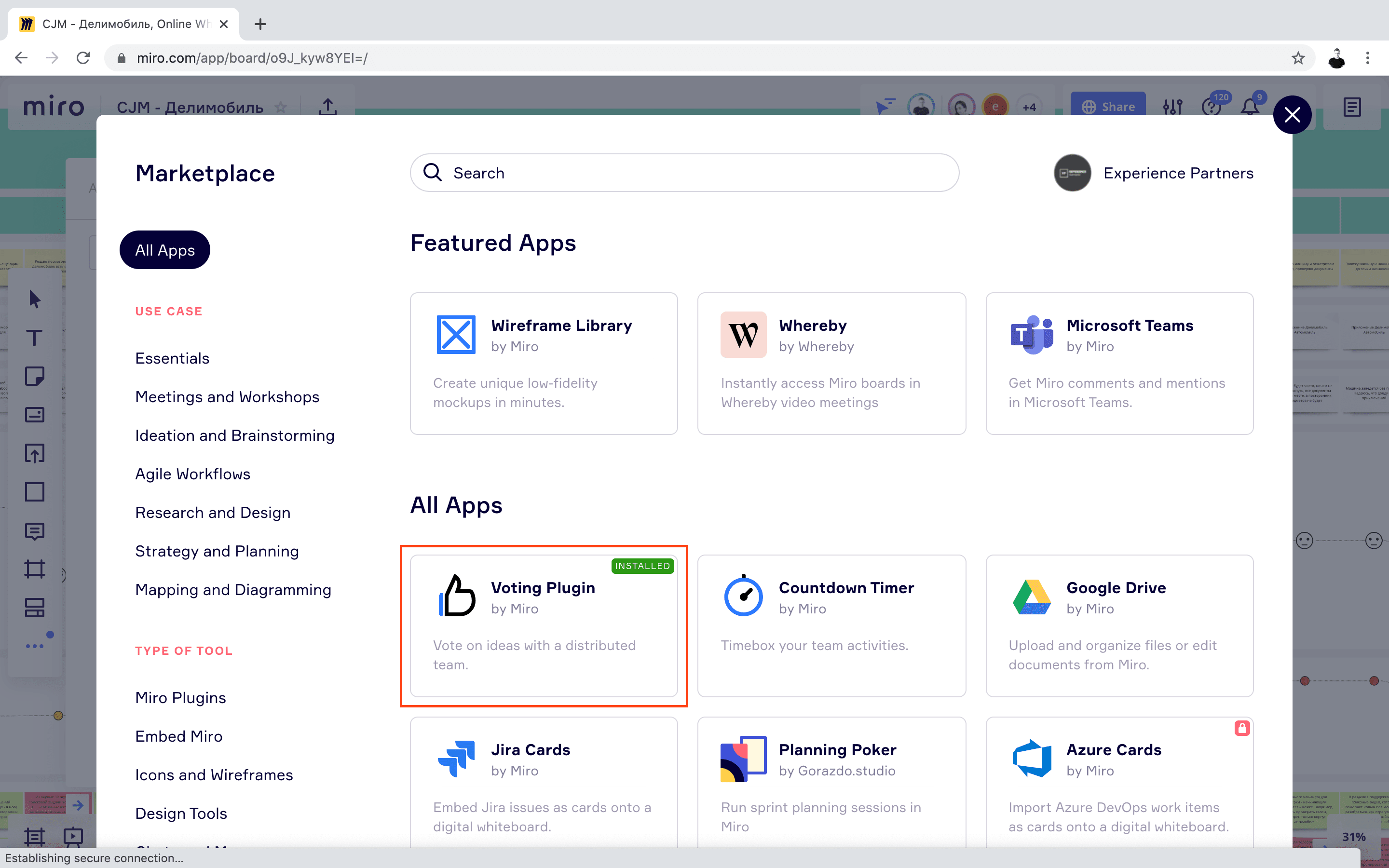The width and height of the screenshot is (1389, 868).
Task: Bookmark page with the star icon
Action: (x=1298, y=58)
